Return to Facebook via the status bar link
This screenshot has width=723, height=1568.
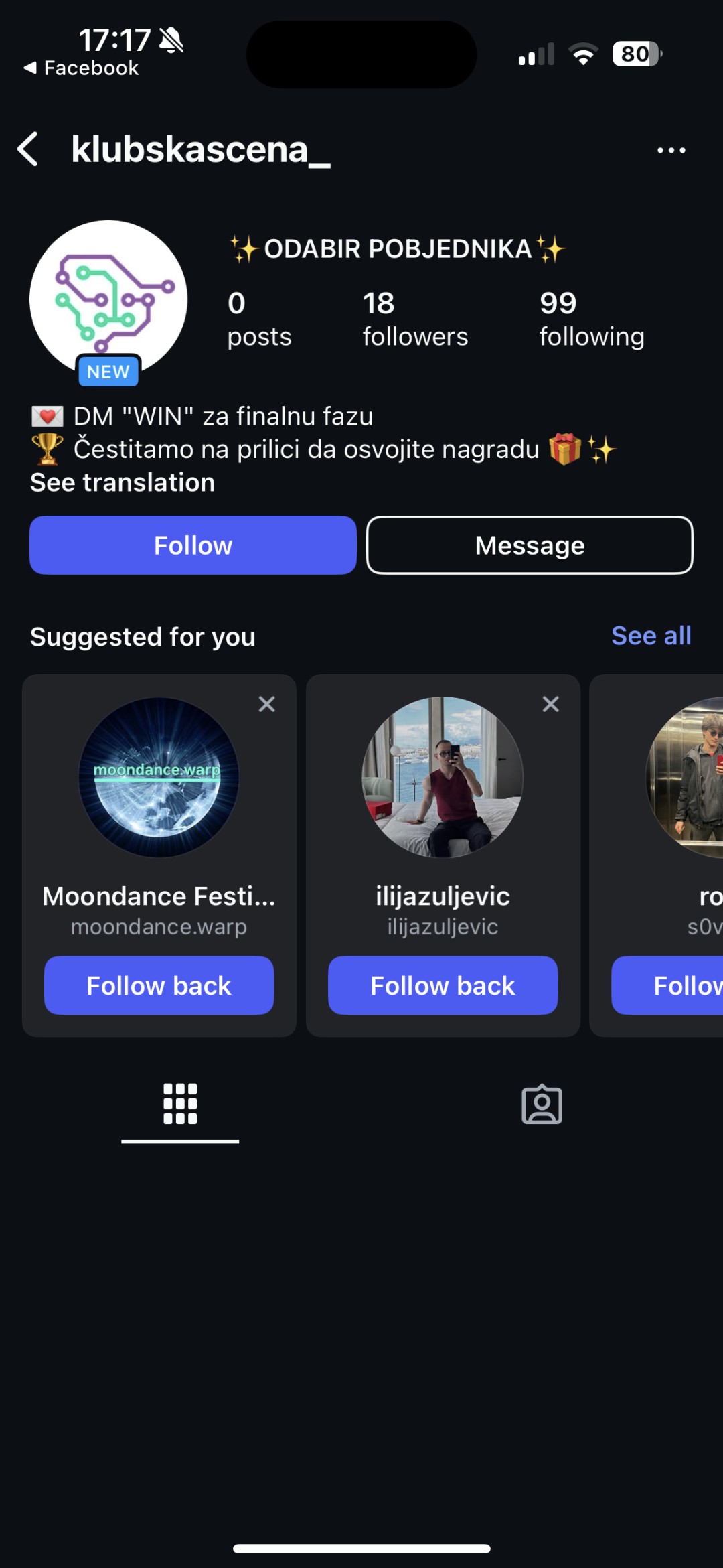82,68
